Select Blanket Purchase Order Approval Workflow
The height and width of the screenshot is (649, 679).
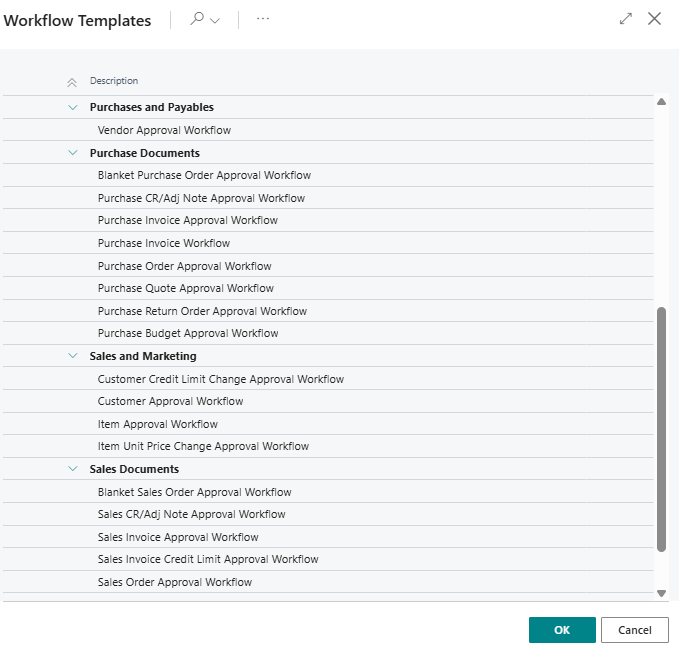coord(204,175)
